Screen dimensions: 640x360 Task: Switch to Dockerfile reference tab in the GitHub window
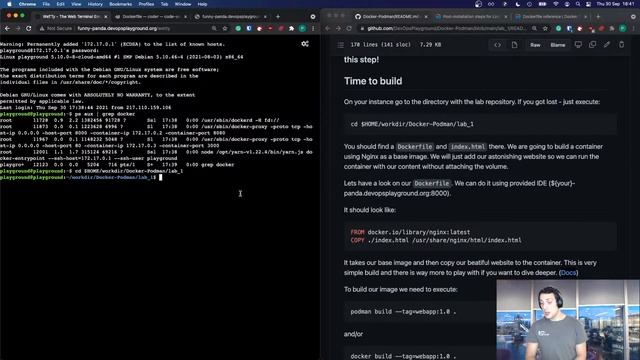550,17
